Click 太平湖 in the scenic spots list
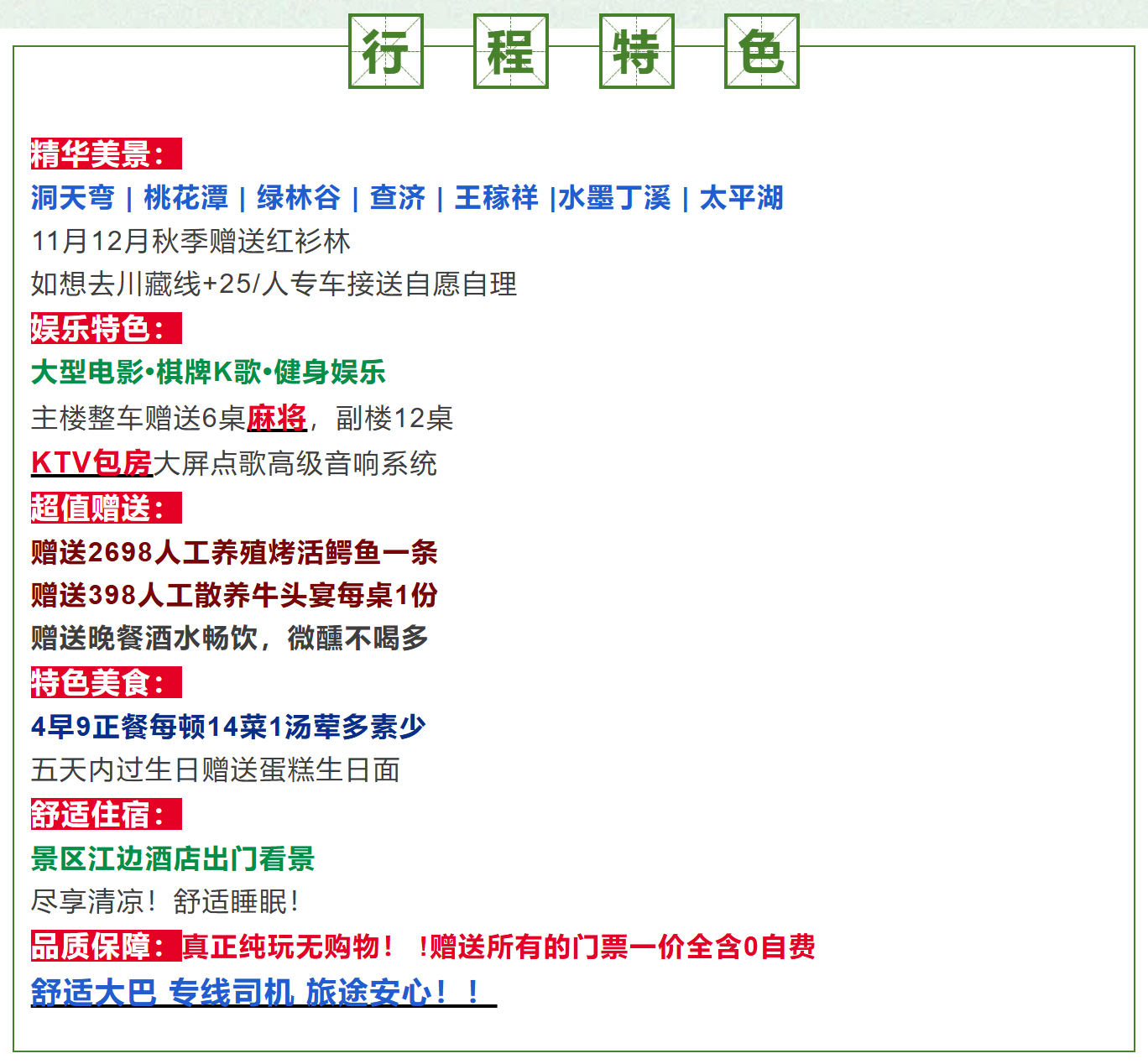The height and width of the screenshot is (1064, 1148). click(x=741, y=198)
